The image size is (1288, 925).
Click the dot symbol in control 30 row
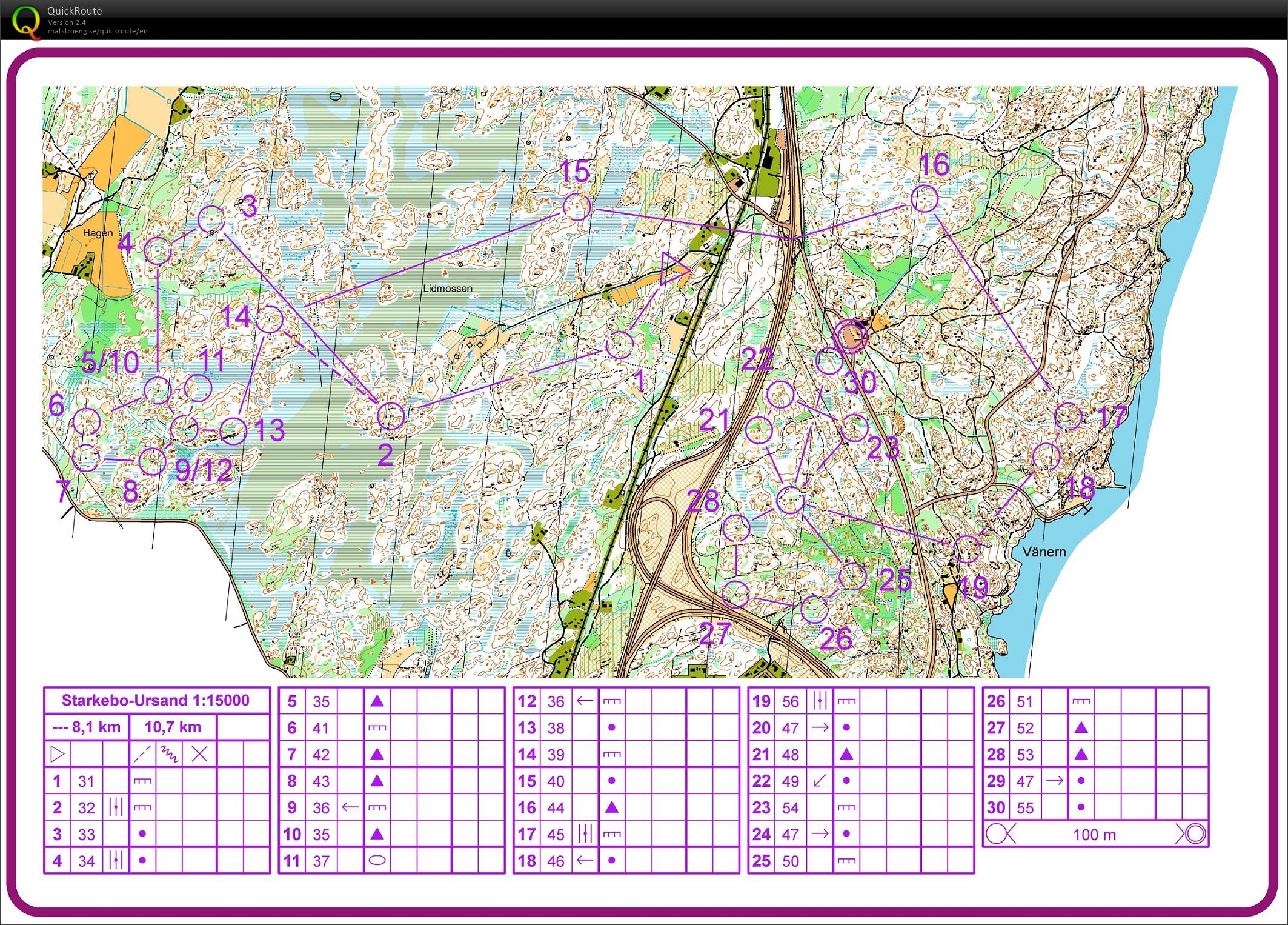(x=1081, y=807)
